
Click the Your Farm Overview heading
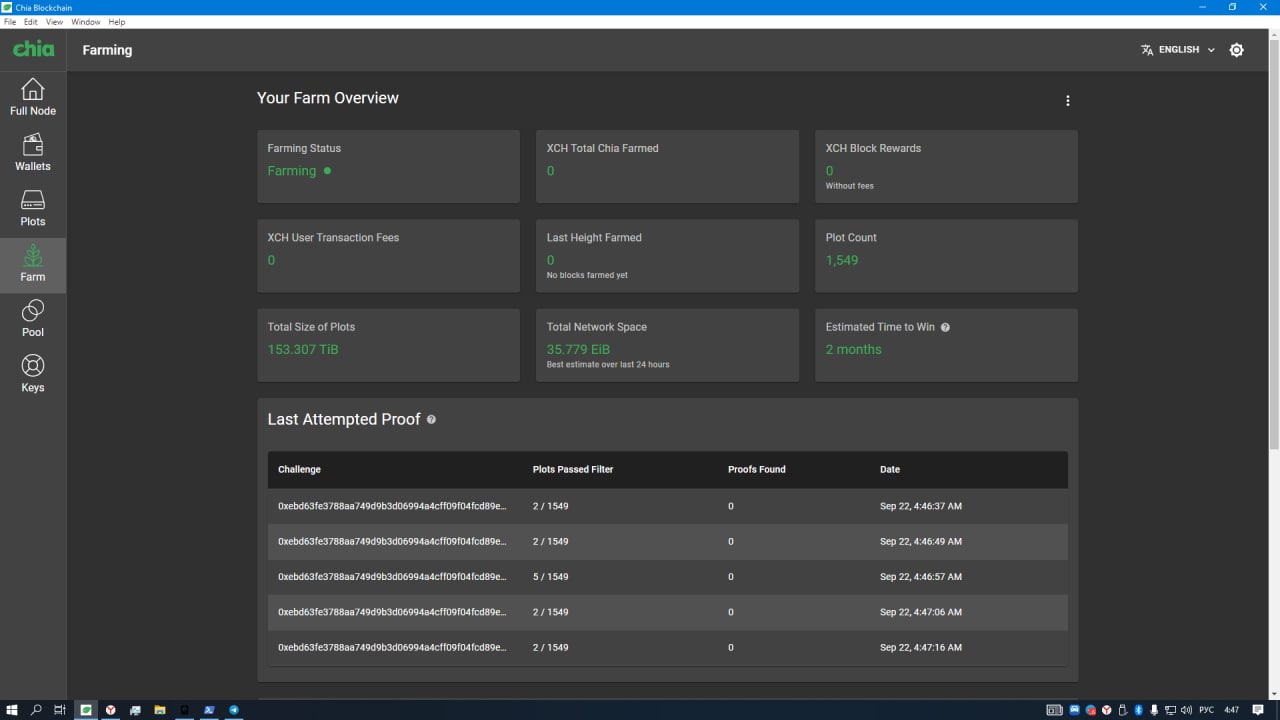tap(328, 98)
